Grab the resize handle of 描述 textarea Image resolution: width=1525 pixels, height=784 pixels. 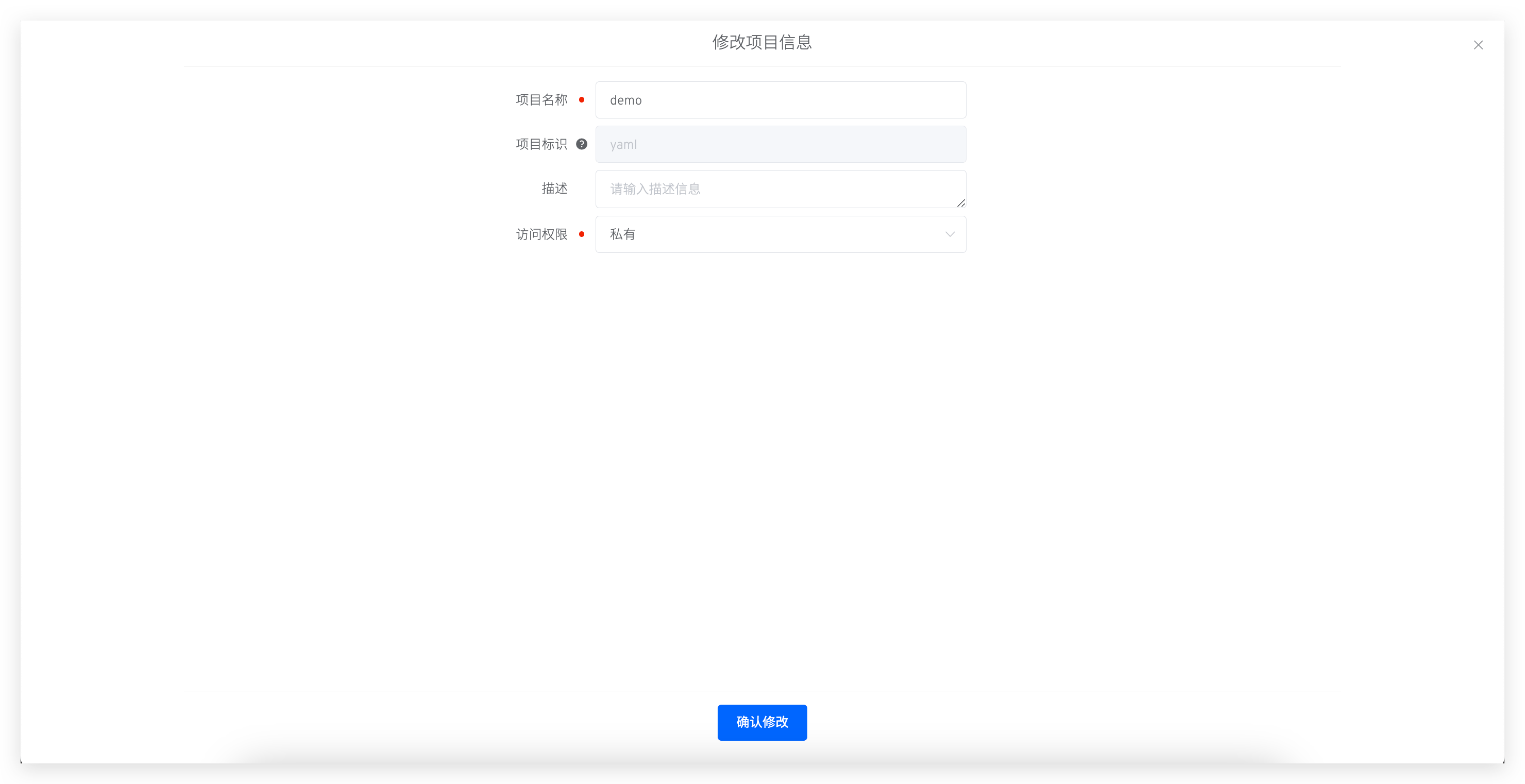click(961, 203)
